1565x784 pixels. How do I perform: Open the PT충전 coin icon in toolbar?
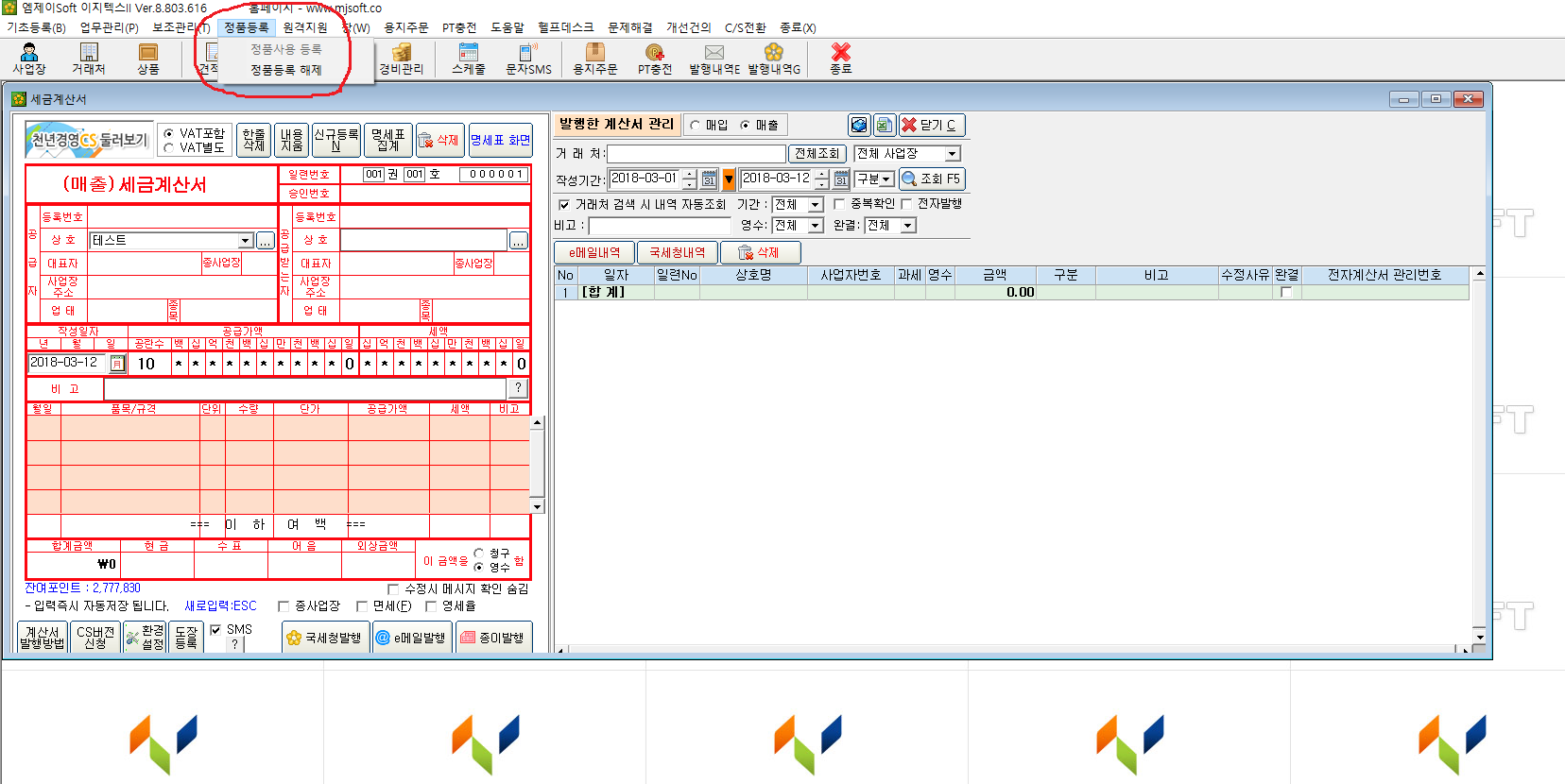654,59
